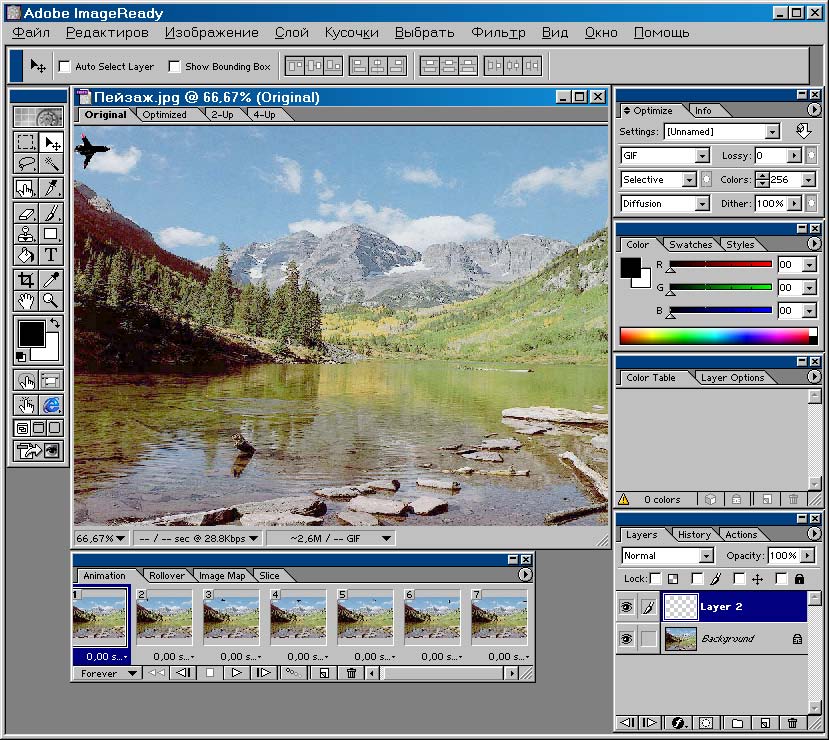
Task: Select the Lasso tool
Action: pos(26,164)
